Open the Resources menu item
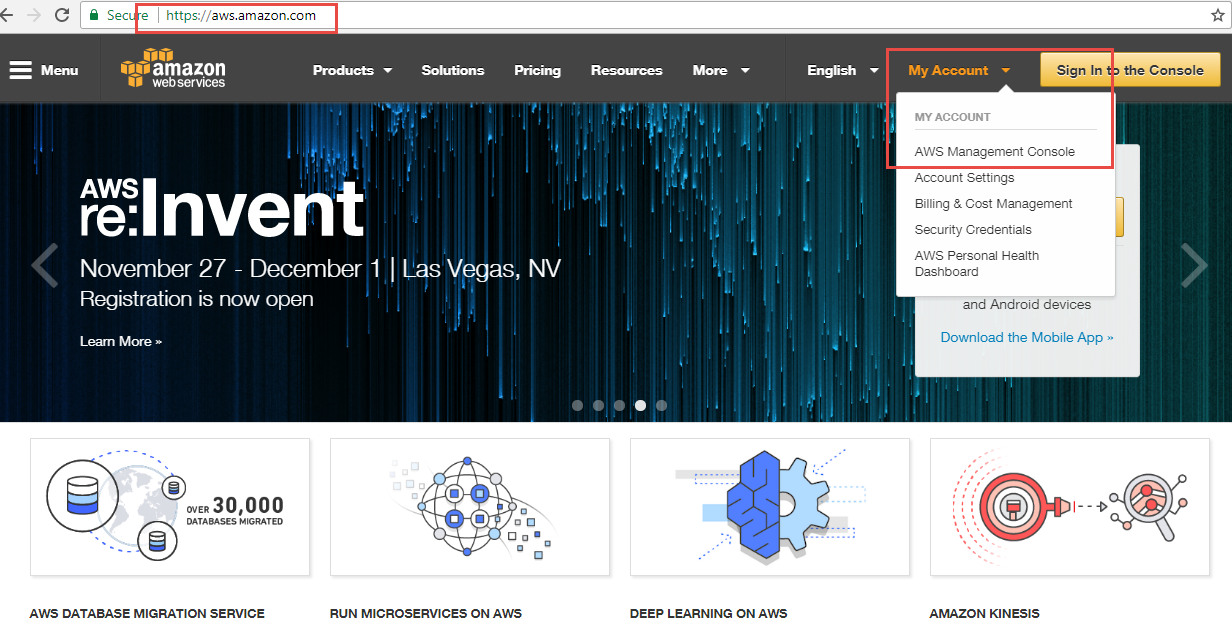The image size is (1232, 624). click(x=627, y=70)
